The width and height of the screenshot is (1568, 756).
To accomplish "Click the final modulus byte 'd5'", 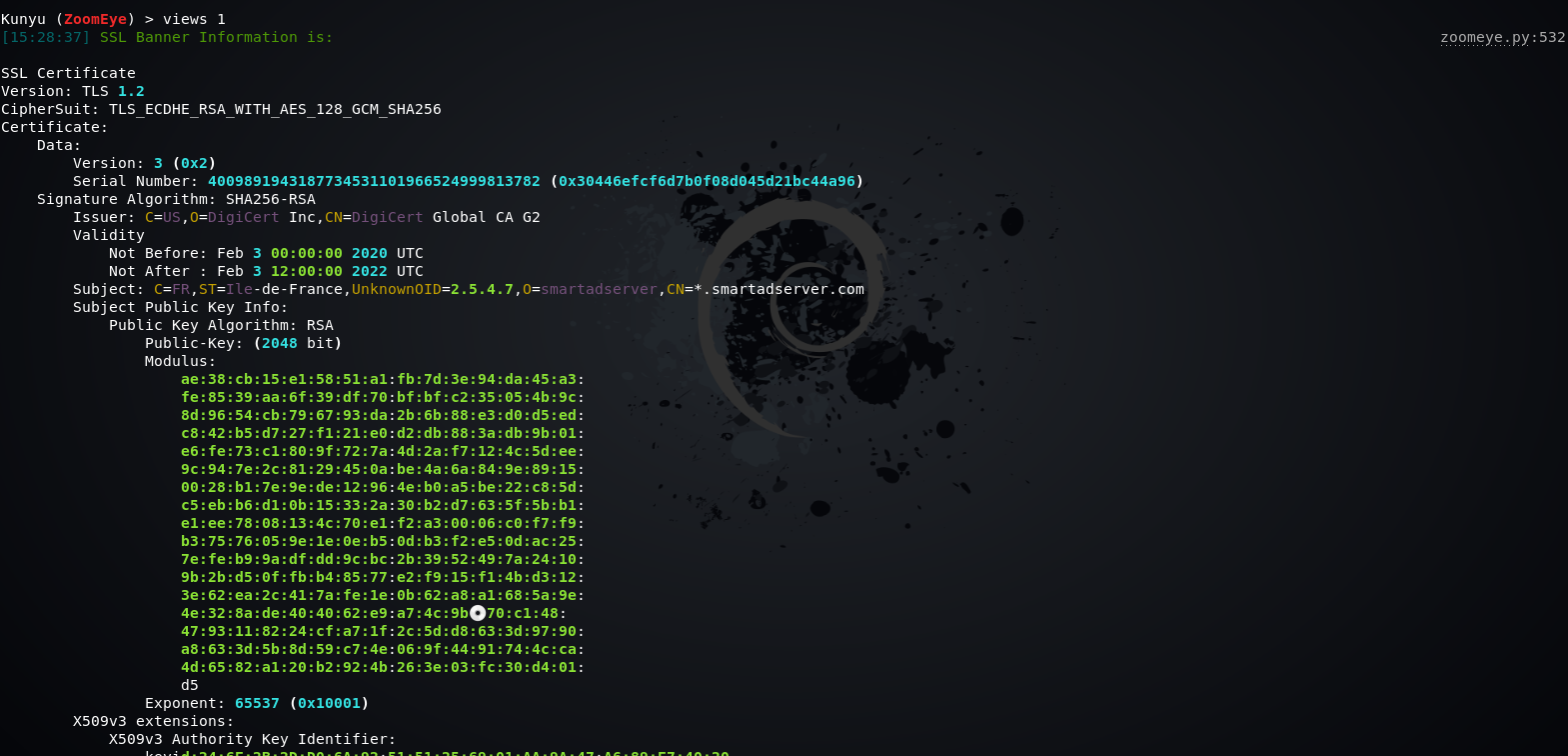I will pos(190,685).
